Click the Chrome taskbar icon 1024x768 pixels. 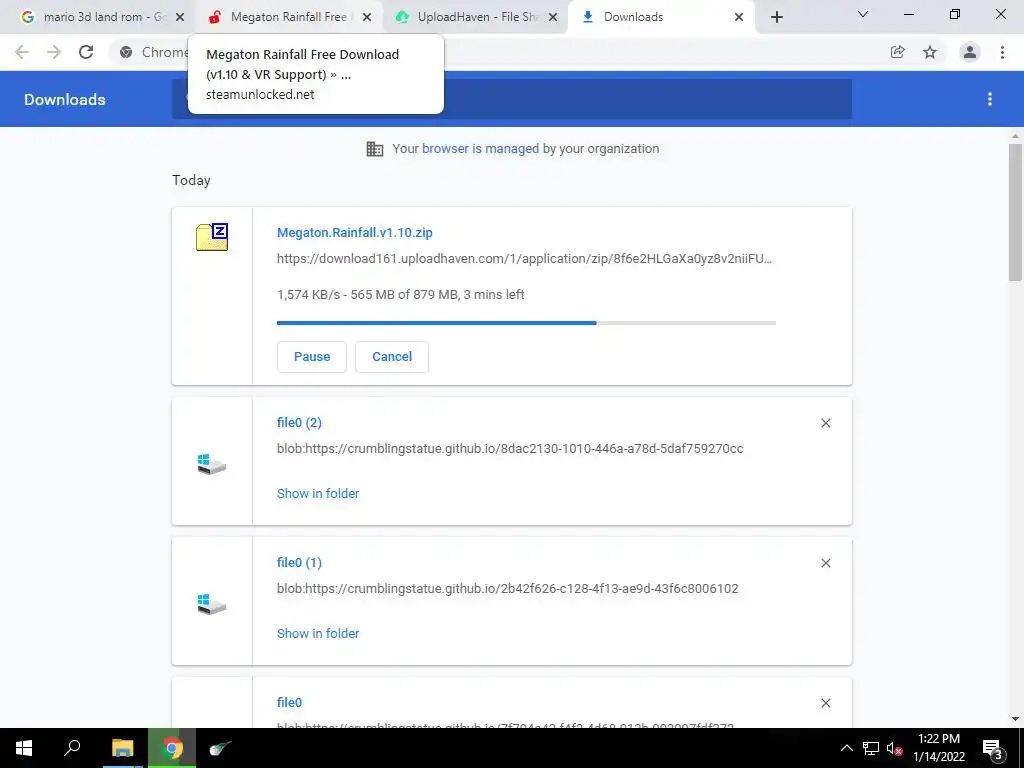click(x=172, y=748)
